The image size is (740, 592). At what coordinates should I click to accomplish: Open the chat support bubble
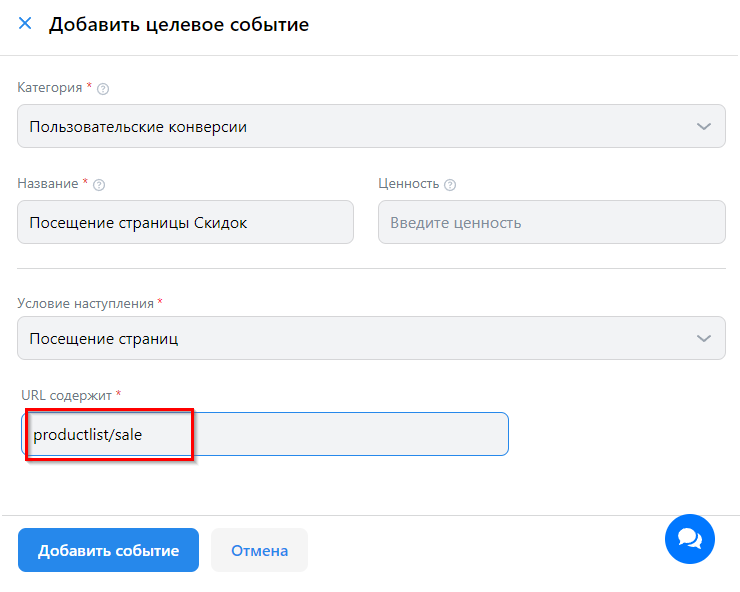click(690, 539)
